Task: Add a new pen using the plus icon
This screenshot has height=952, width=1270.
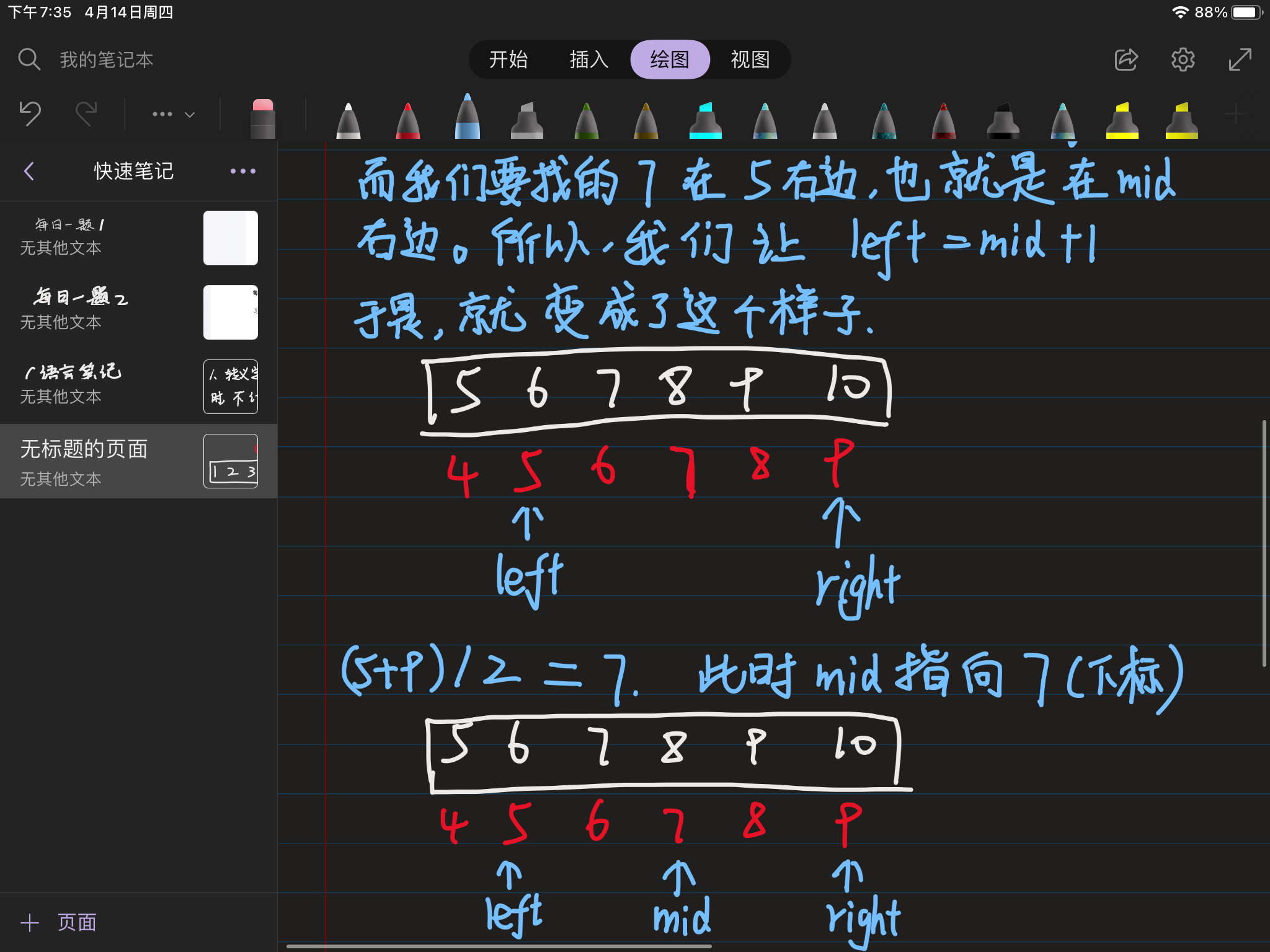Action: 1235,114
